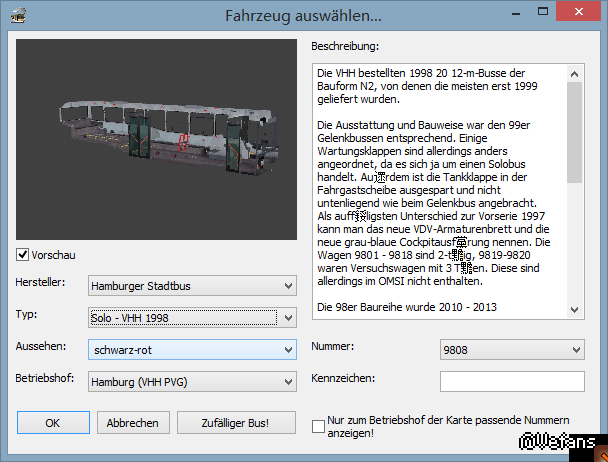
Task: Click the Fahrzeug auswählen title bar text
Action: [303, 16]
